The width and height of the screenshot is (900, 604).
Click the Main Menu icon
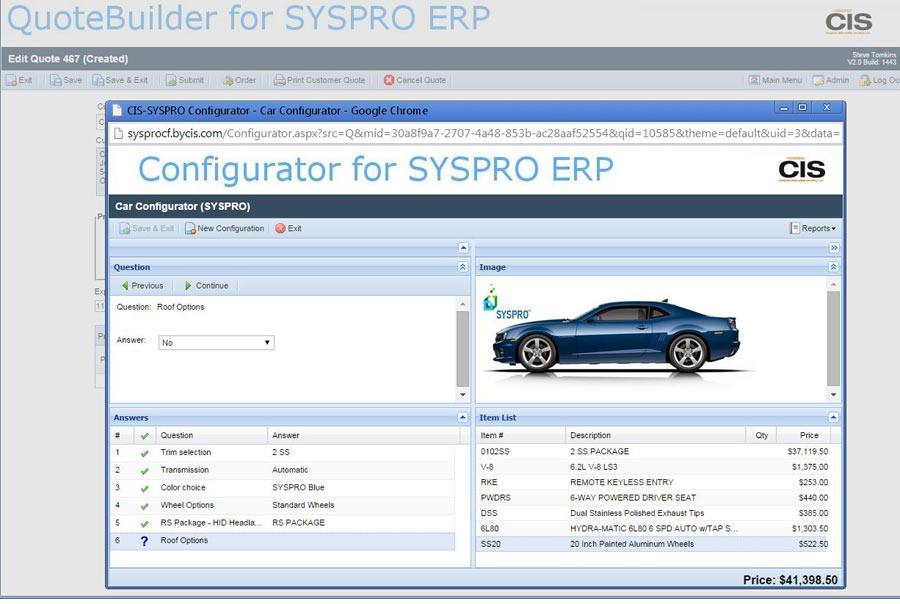(755, 80)
